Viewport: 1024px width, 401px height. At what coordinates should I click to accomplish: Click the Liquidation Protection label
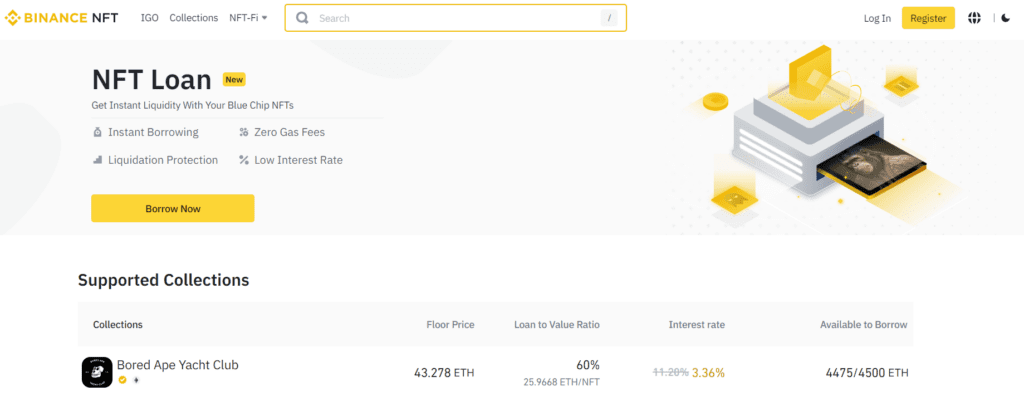(163, 160)
